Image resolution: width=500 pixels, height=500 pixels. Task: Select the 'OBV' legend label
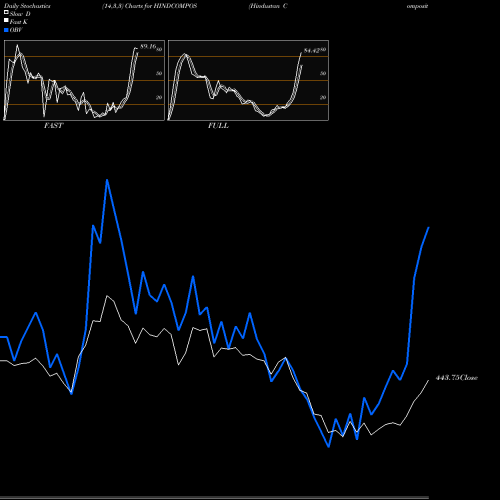coord(16,30)
